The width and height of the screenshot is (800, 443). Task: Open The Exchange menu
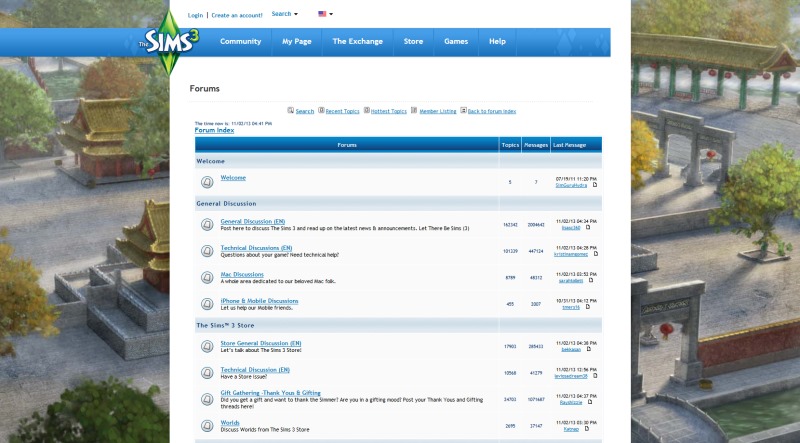pyautogui.click(x=357, y=42)
